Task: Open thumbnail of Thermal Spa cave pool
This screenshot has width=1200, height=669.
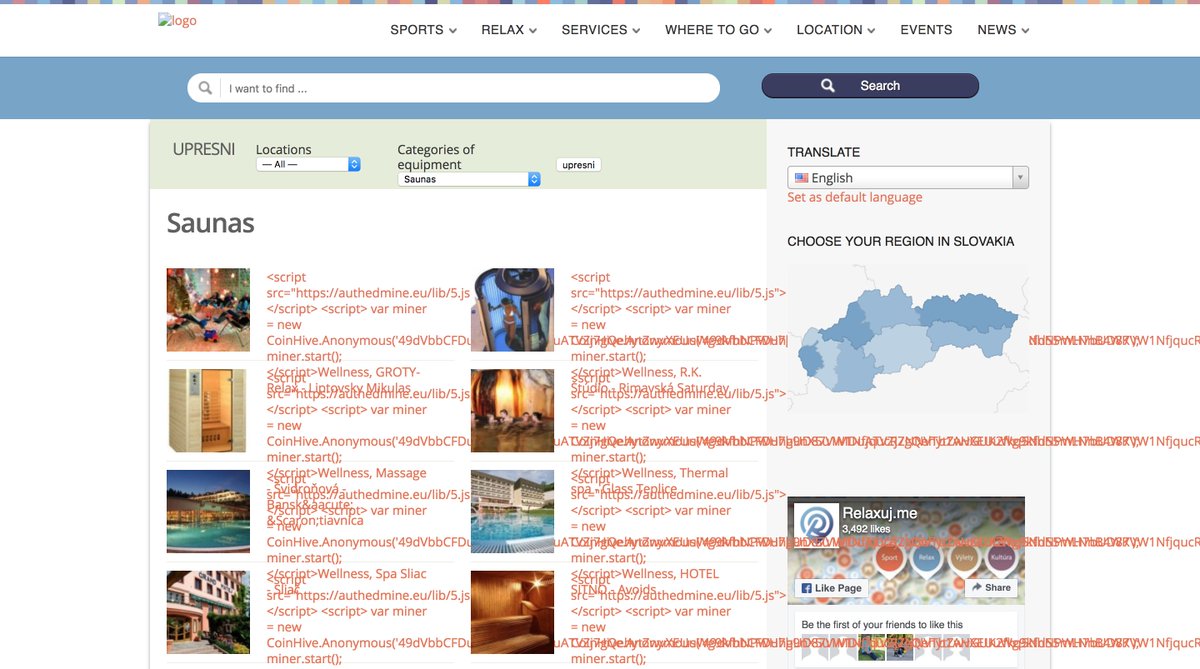Action: 512,410
